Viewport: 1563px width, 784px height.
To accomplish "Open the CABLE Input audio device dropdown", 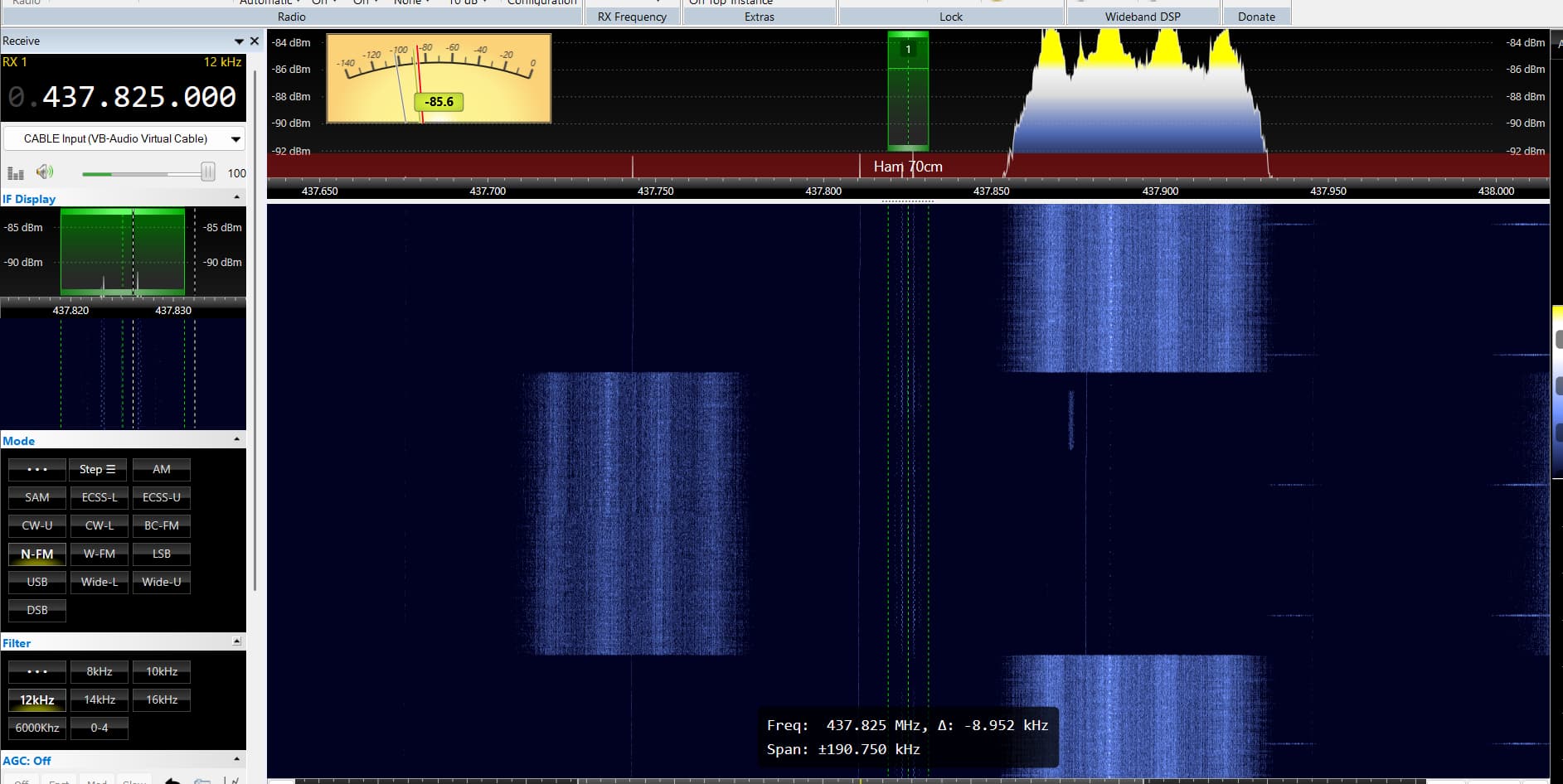I will coord(124,138).
